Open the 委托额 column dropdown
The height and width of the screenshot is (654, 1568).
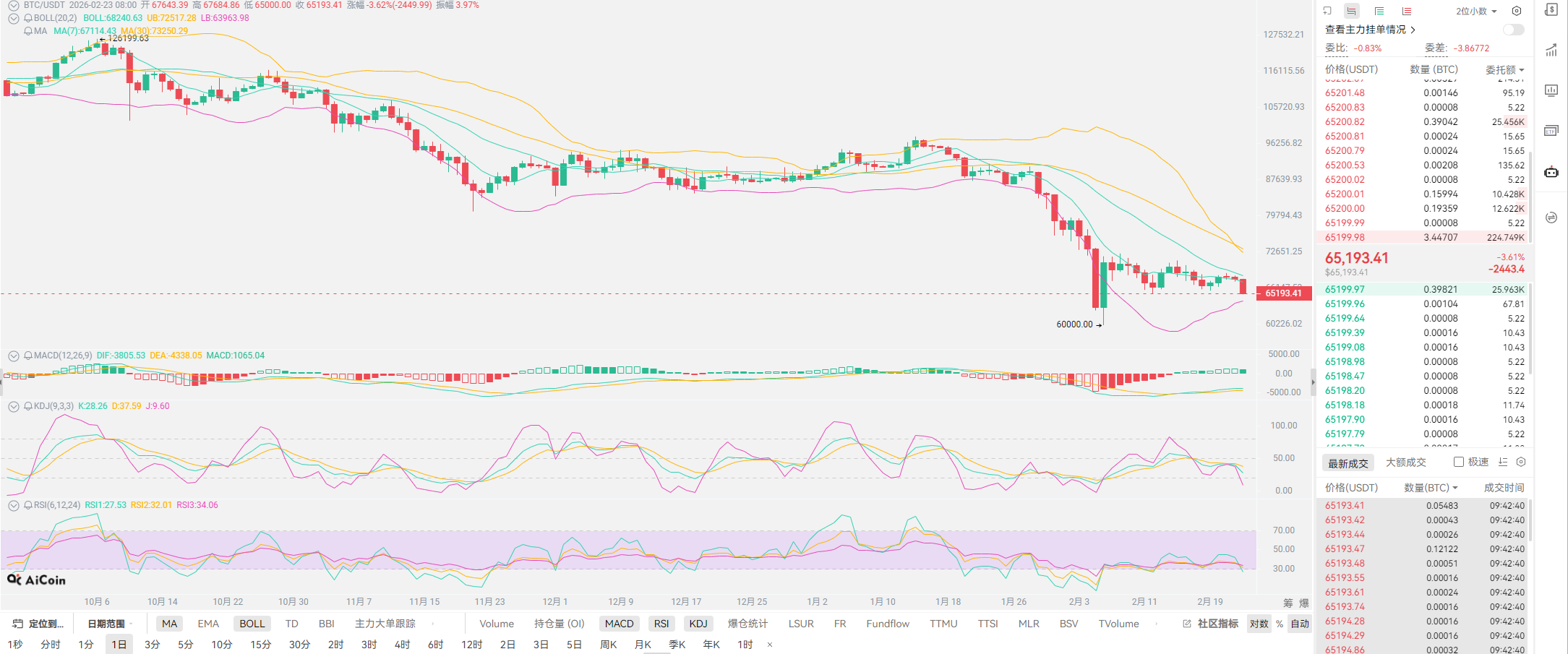(1504, 70)
